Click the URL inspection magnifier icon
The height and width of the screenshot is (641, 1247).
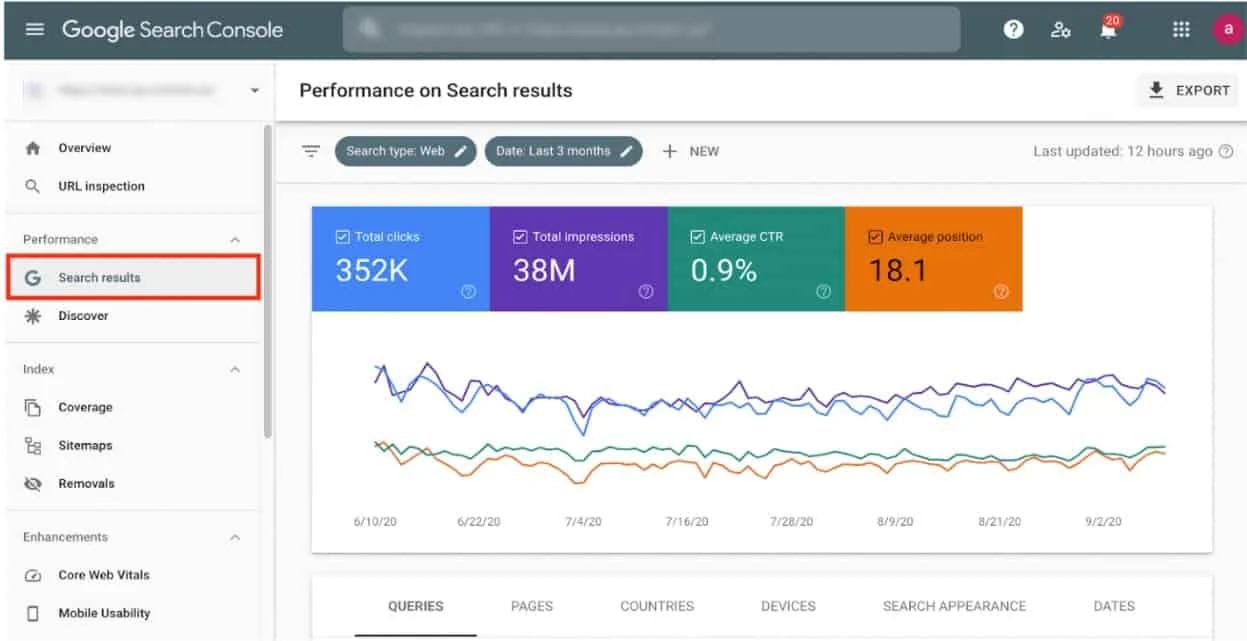pyautogui.click(x=33, y=186)
